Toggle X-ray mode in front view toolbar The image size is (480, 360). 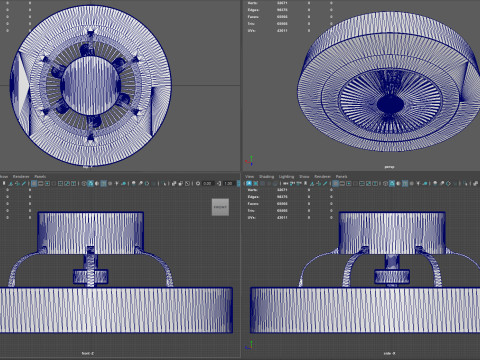click(174, 184)
